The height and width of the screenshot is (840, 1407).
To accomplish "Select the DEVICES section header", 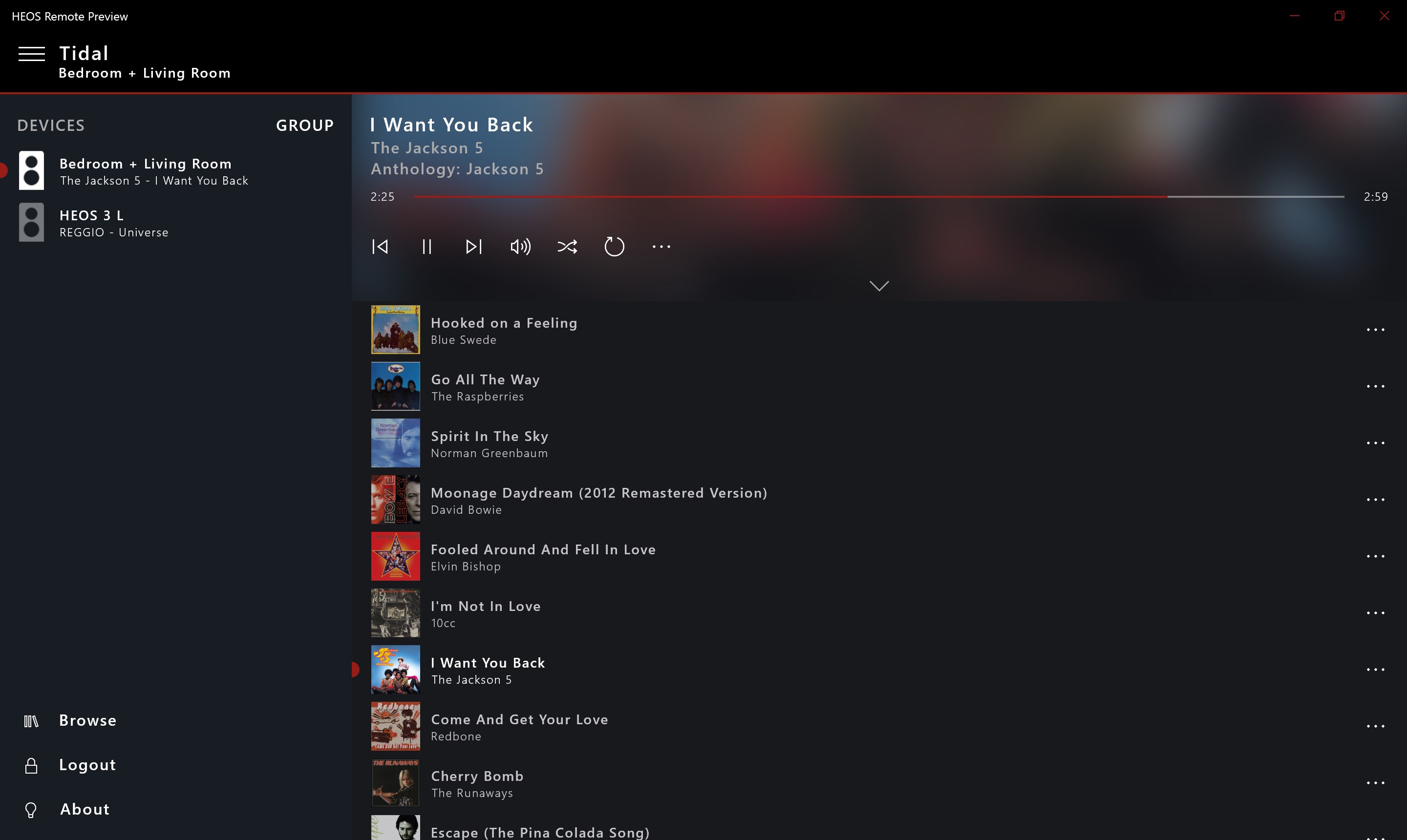I will (x=50, y=125).
